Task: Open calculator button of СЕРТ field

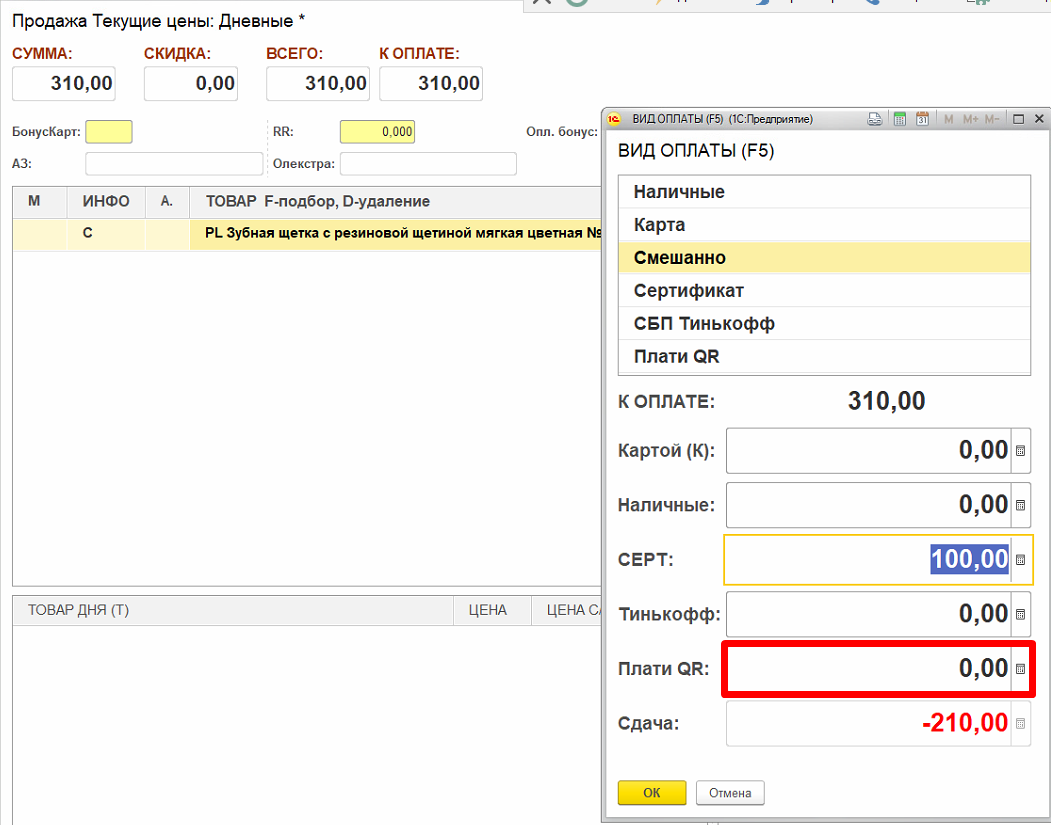Action: 1020,560
